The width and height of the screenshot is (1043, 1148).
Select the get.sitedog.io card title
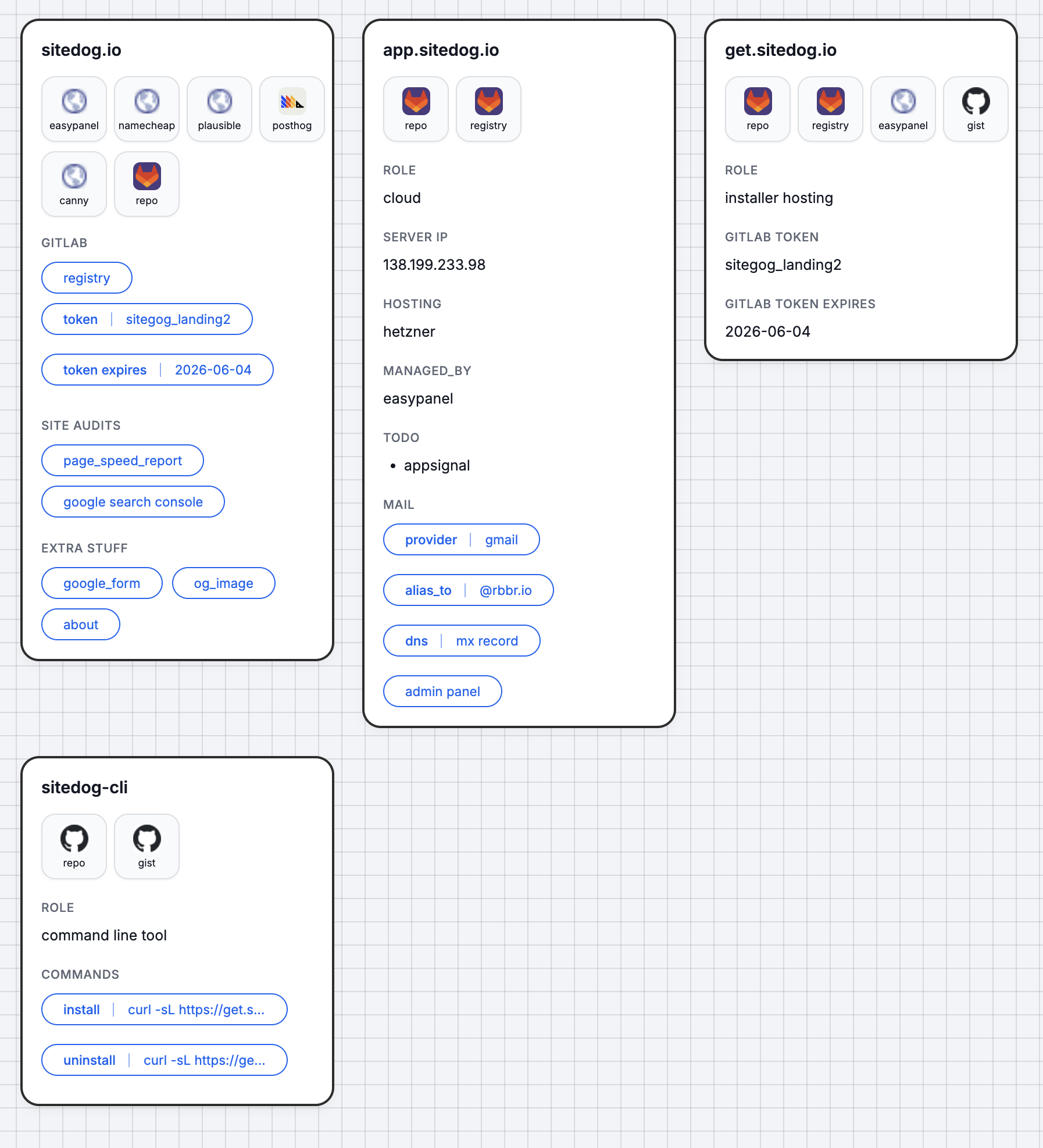(x=780, y=50)
